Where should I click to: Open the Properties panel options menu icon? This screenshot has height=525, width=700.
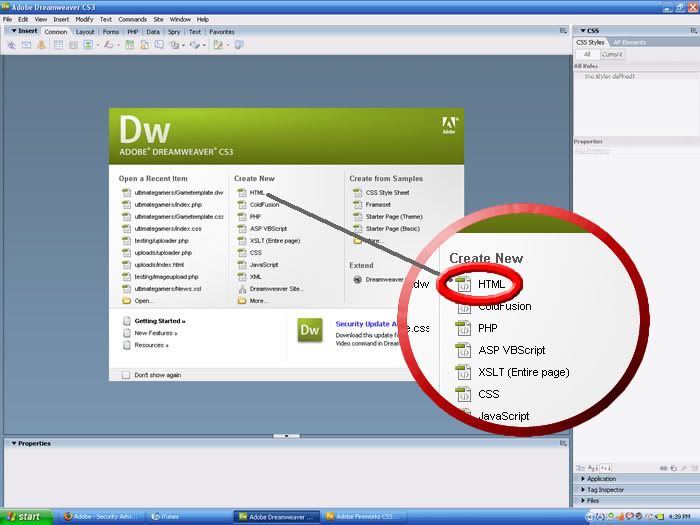[563, 443]
